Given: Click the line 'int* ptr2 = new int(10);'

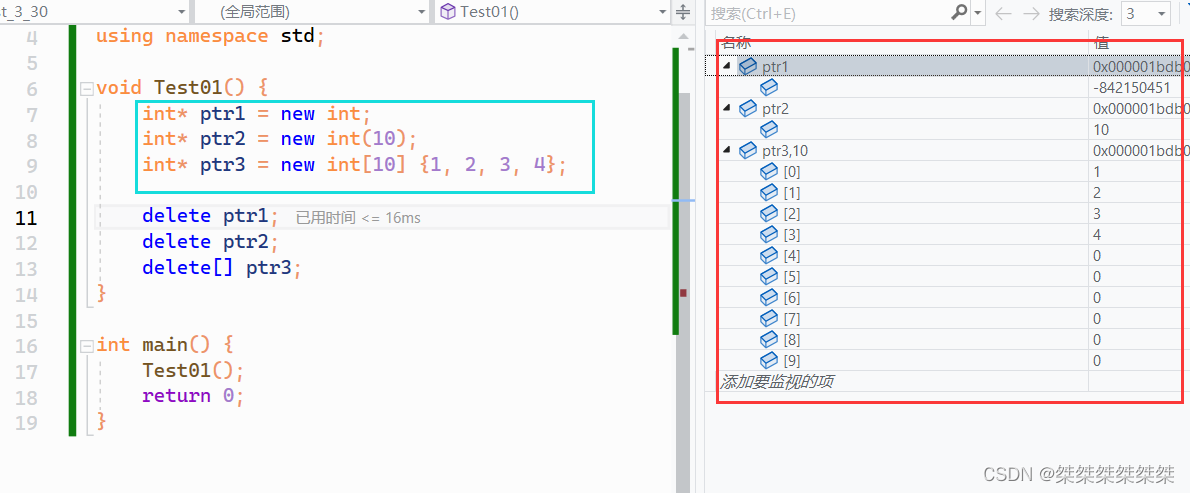Looking at the screenshot, I should (x=280, y=140).
